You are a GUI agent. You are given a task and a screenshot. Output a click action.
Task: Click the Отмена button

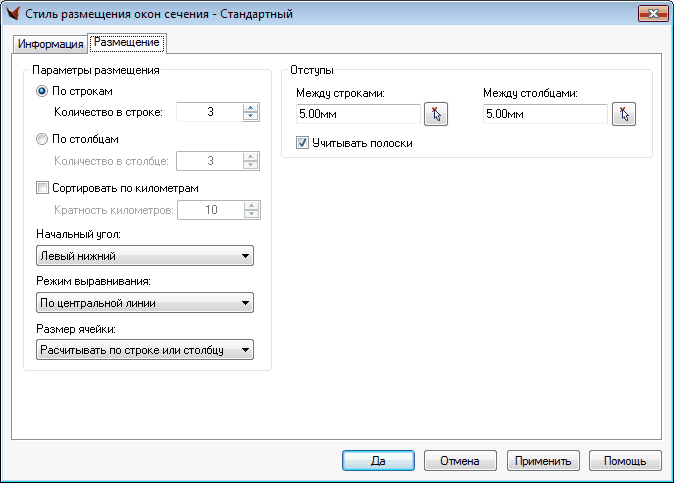(x=461, y=461)
